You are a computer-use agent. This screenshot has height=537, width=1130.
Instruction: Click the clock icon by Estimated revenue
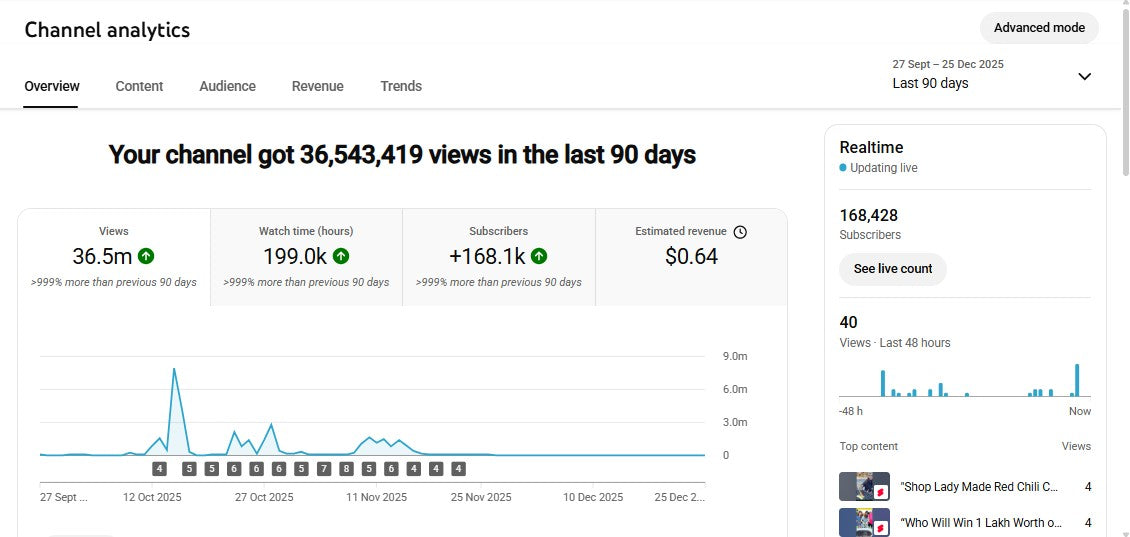click(740, 232)
